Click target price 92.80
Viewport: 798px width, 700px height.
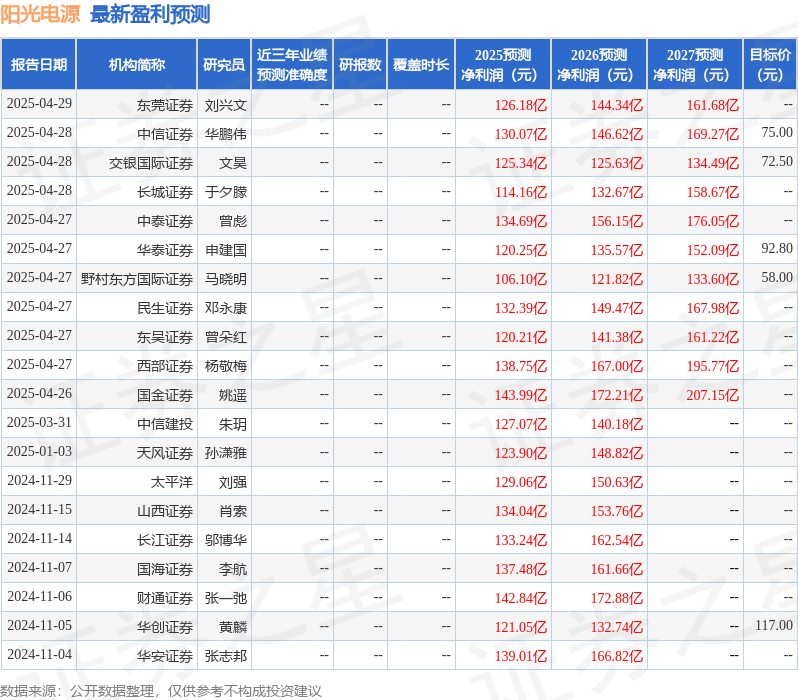pyautogui.click(x=777, y=248)
